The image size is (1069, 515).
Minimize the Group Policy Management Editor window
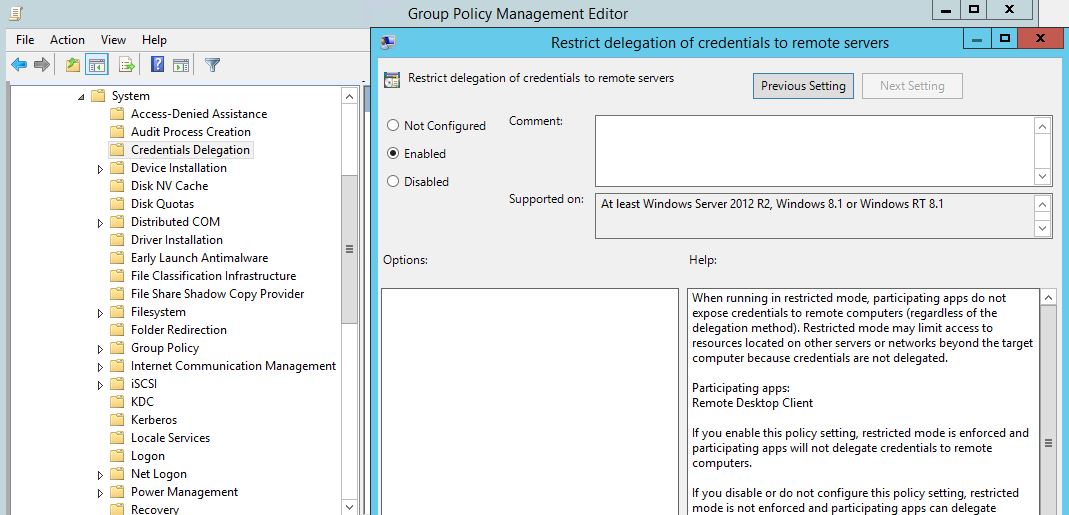pyautogui.click(x=946, y=10)
